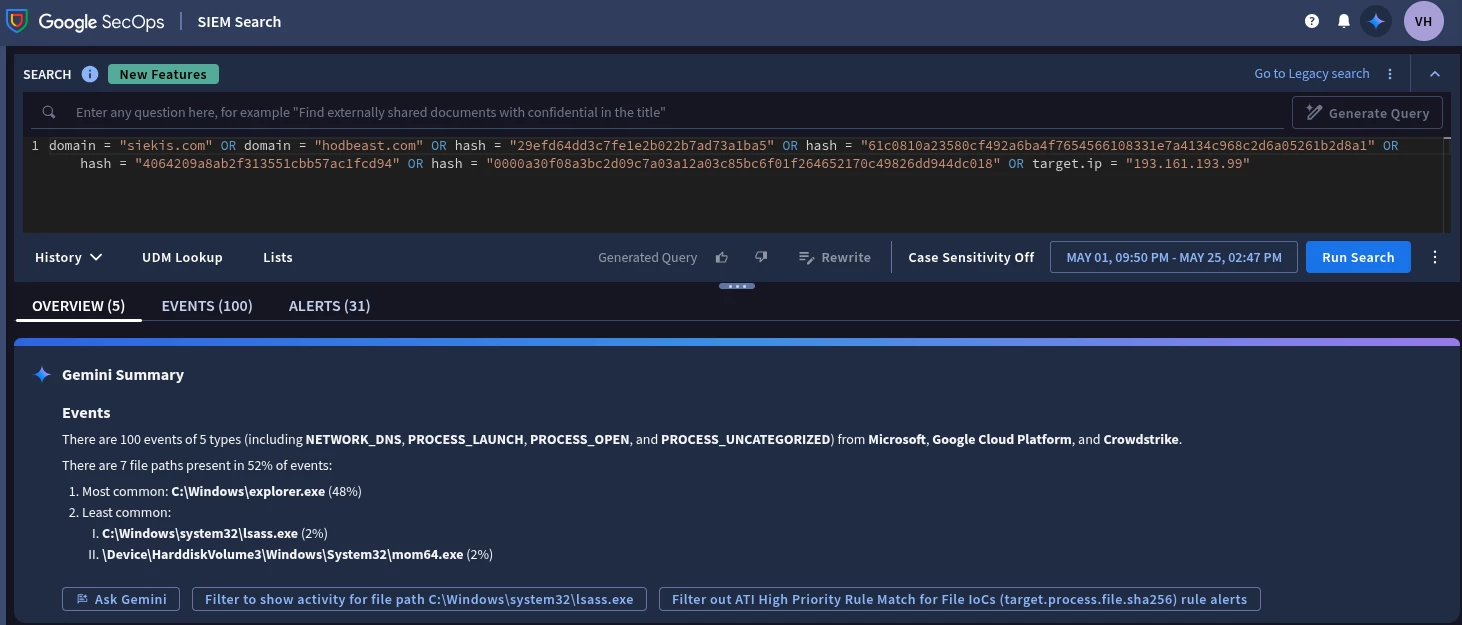
Task: Filter to show activity for lsass.exe path
Action: coord(419,599)
